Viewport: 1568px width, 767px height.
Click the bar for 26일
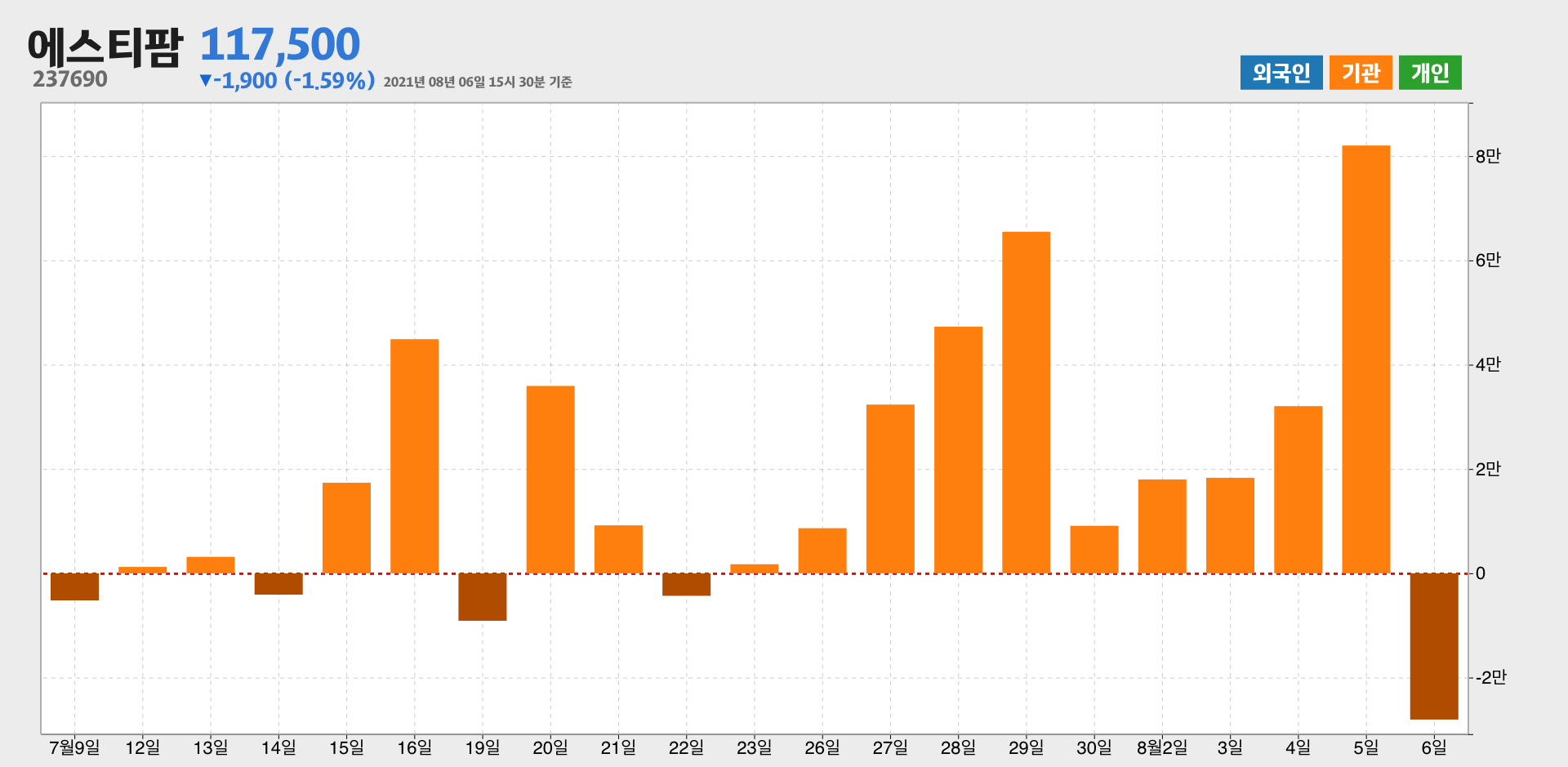point(822,551)
